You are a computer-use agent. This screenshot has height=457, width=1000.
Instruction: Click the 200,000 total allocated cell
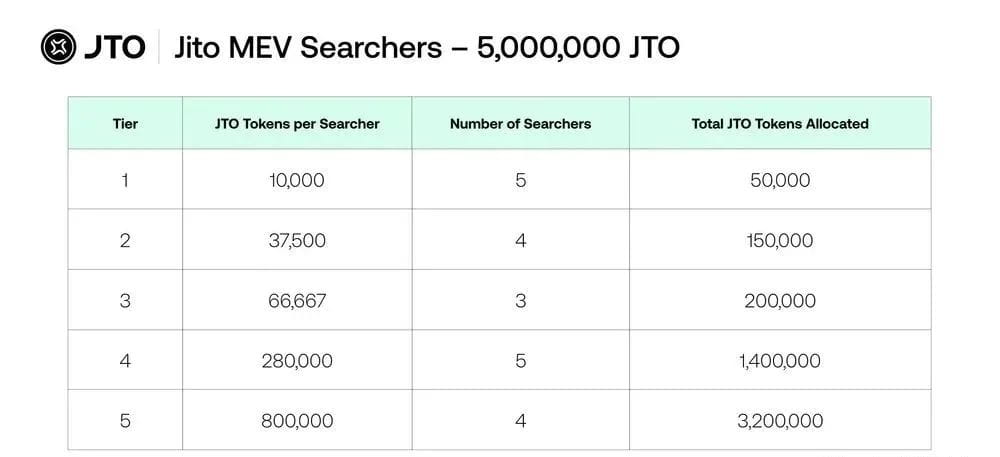[x=780, y=301]
